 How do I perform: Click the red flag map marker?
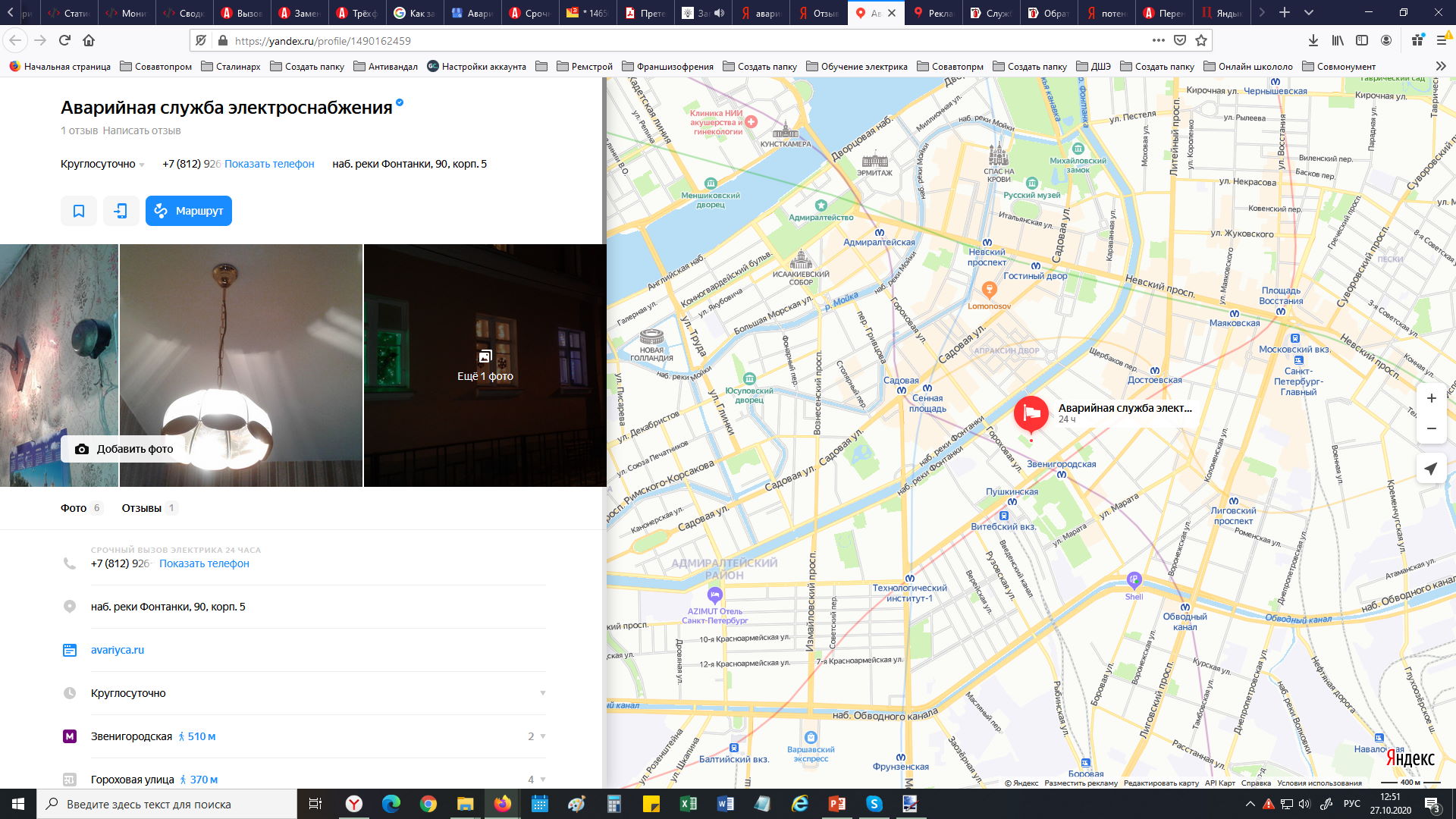click(1031, 414)
